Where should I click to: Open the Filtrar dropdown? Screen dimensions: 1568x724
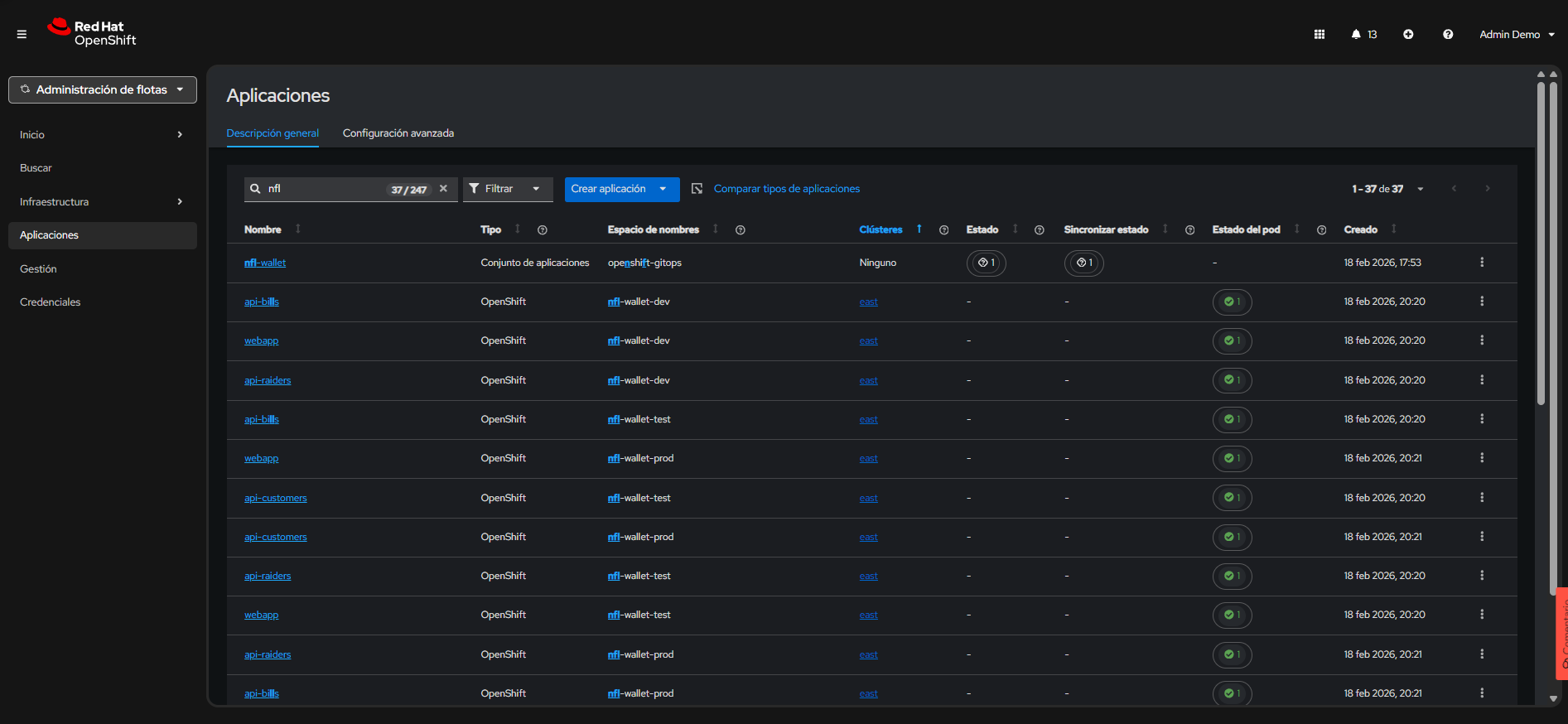click(507, 189)
